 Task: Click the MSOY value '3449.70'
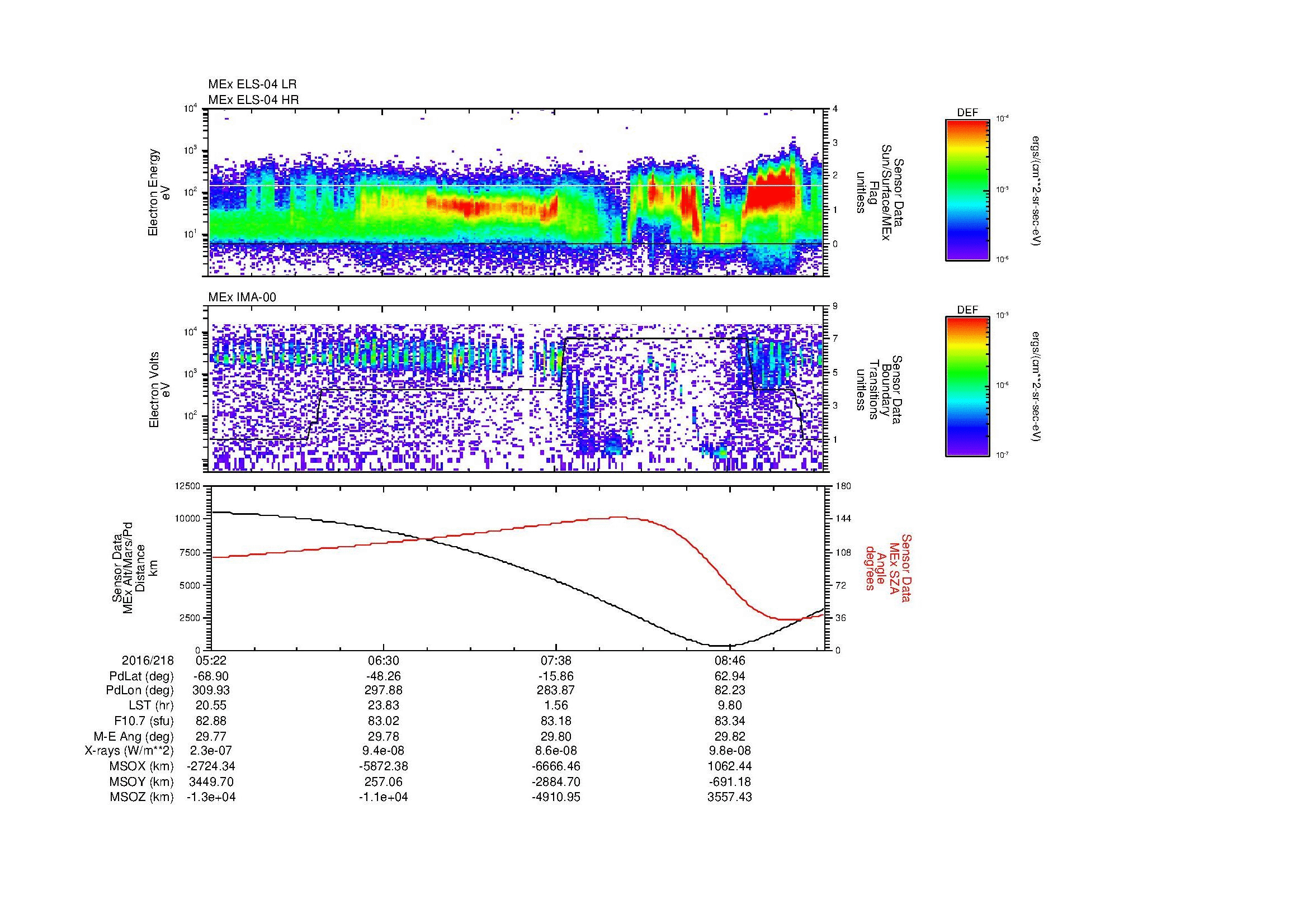[211, 781]
